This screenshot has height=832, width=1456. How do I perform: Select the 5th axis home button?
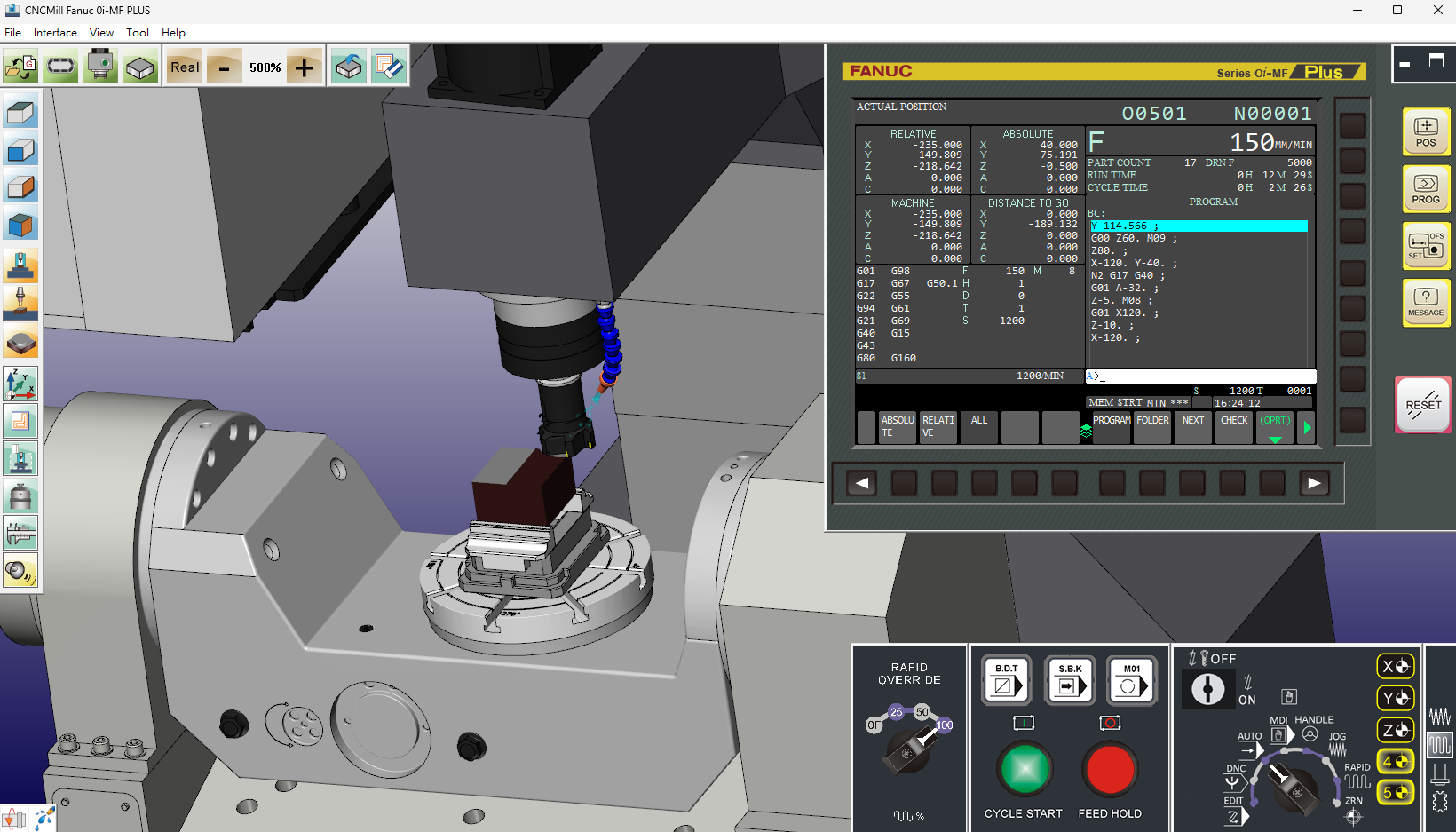pos(1396,792)
